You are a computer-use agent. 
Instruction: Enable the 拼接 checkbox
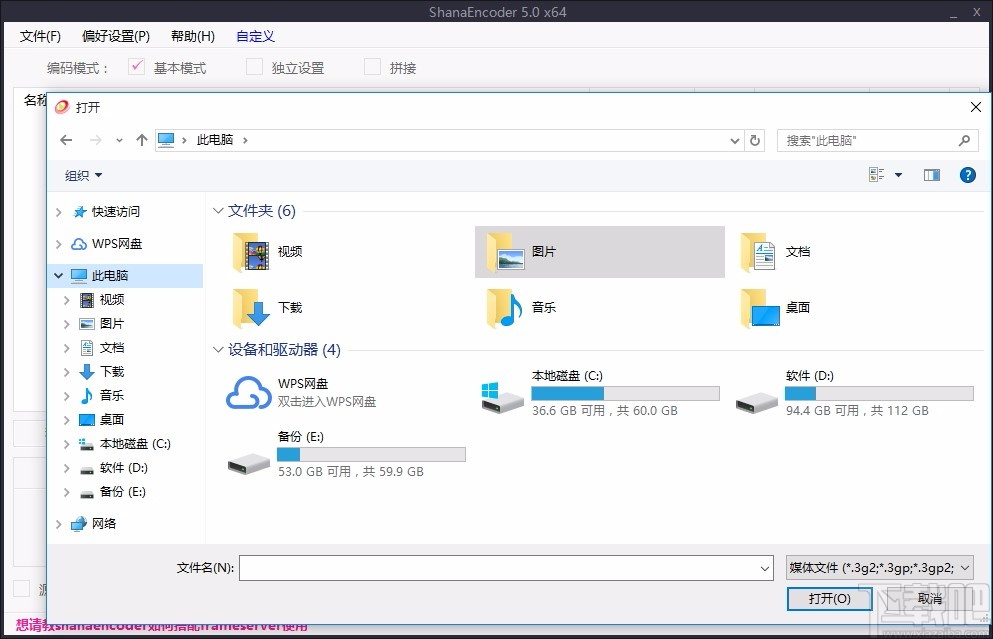coord(371,66)
